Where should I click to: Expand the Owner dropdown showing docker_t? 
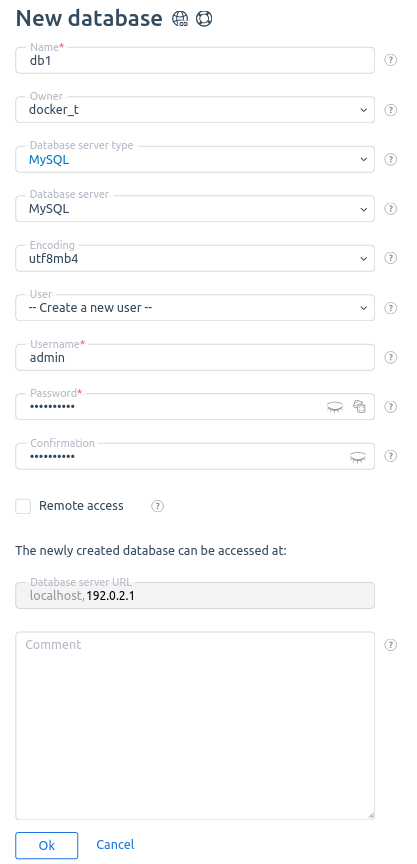195,110
